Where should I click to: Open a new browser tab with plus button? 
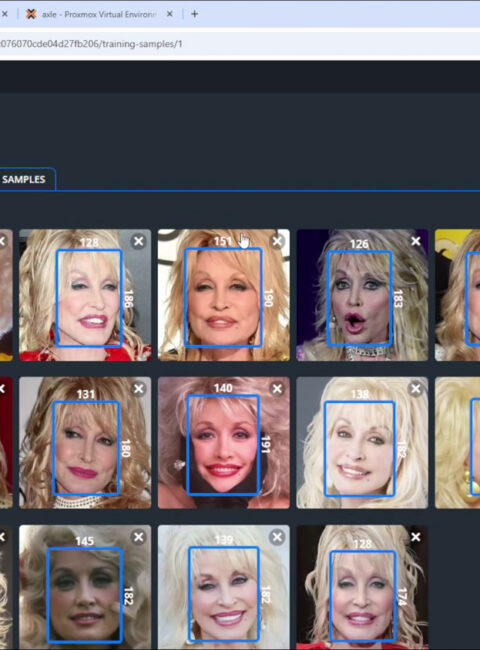[194, 14]
